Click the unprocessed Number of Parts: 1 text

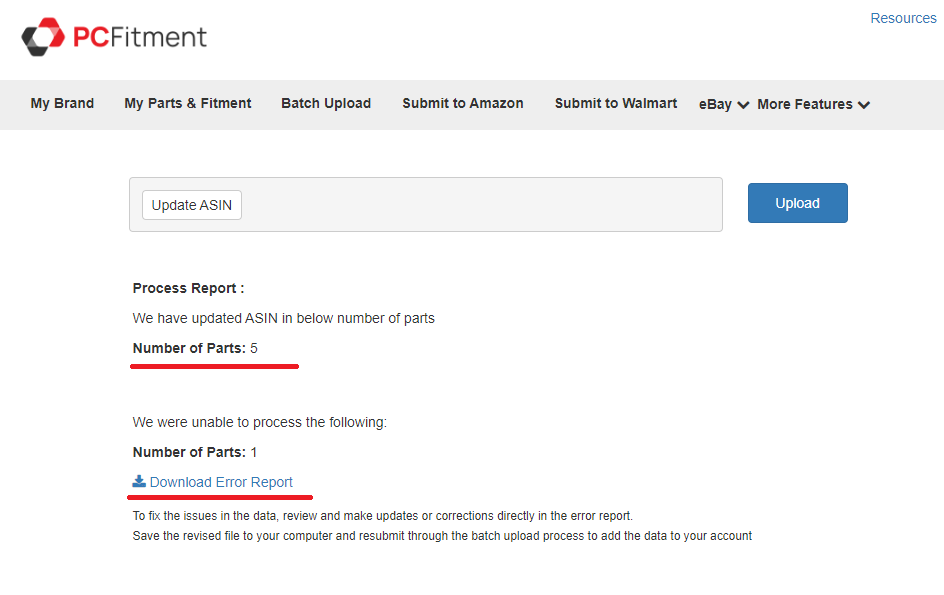[195, 452]
